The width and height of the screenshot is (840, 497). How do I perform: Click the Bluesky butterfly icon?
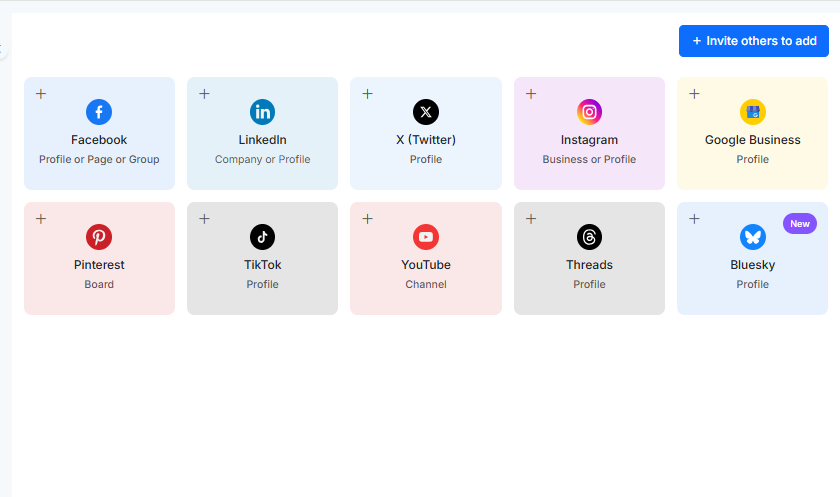pyautogui.click(x=753, y=237)
